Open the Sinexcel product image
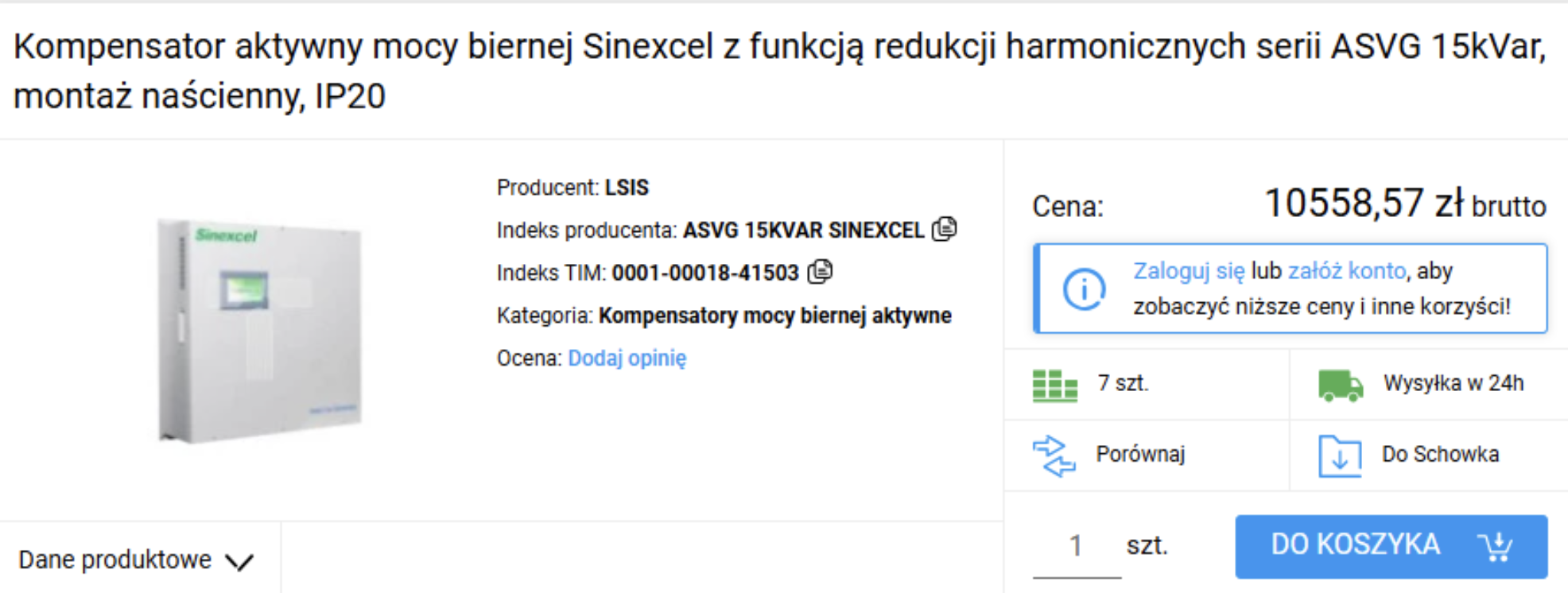 [260, 330]
